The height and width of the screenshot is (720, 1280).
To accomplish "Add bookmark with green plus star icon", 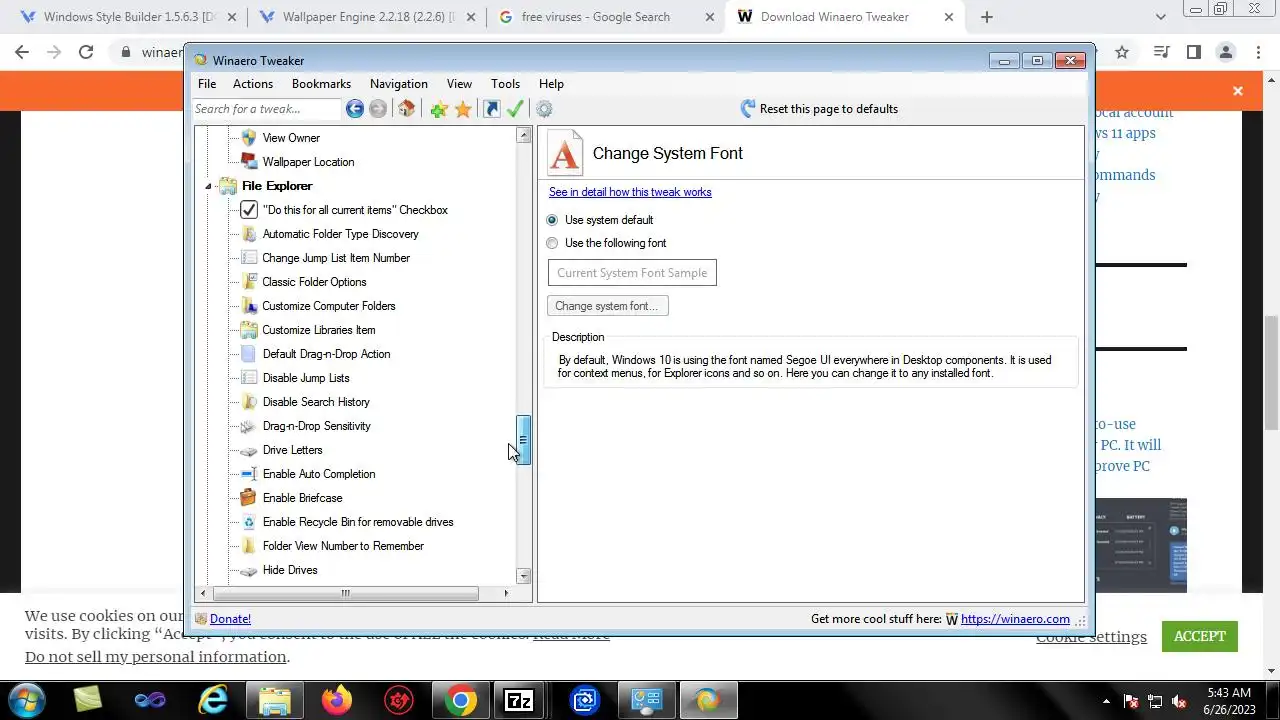I will (x=438, y=109).
